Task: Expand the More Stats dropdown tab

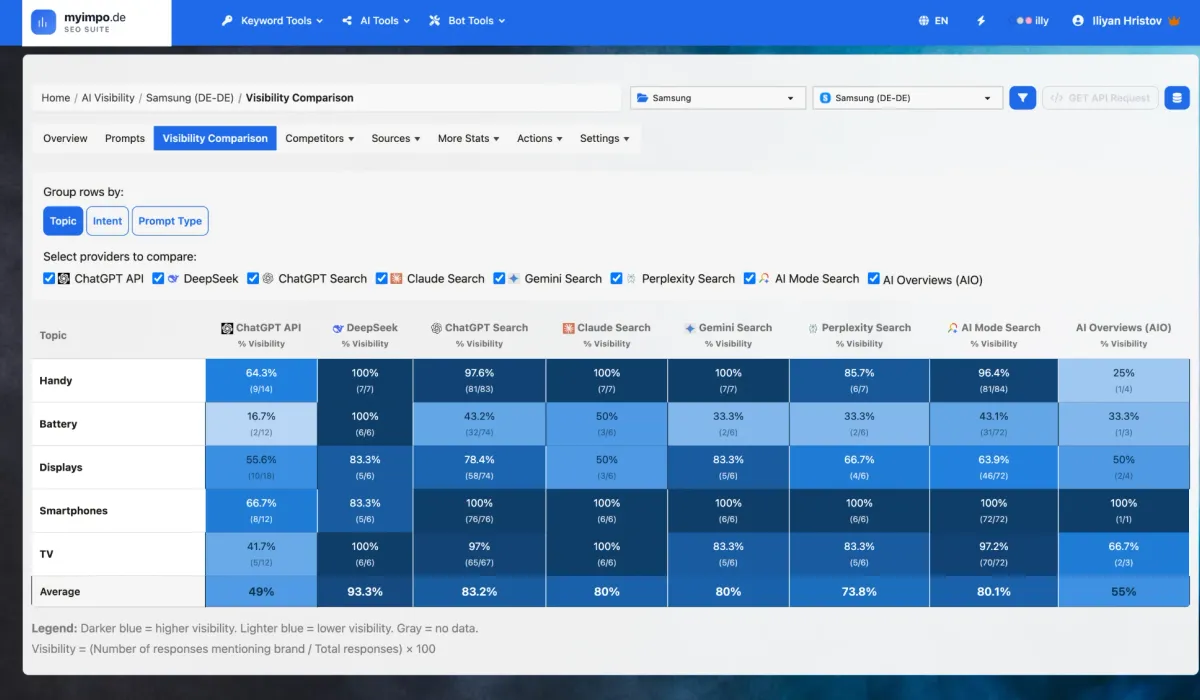Action: tap(469, 138)
